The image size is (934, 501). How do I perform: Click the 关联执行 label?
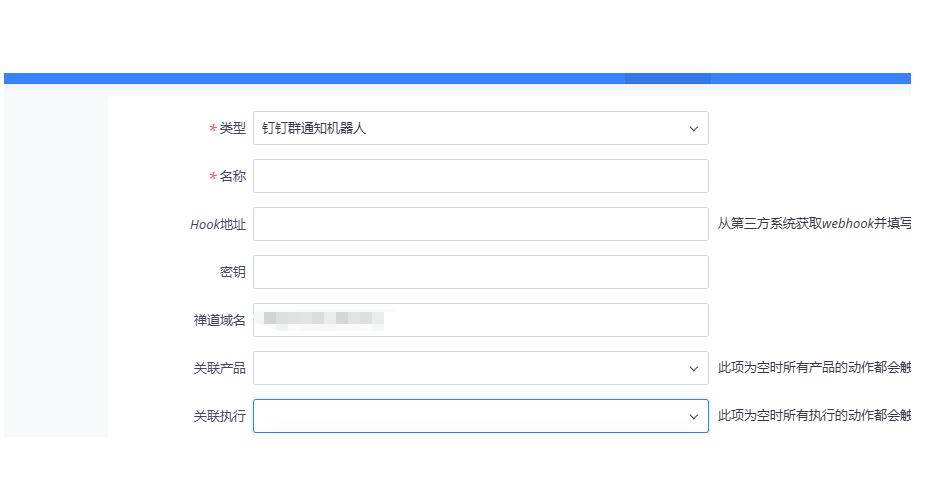[219, 416]
